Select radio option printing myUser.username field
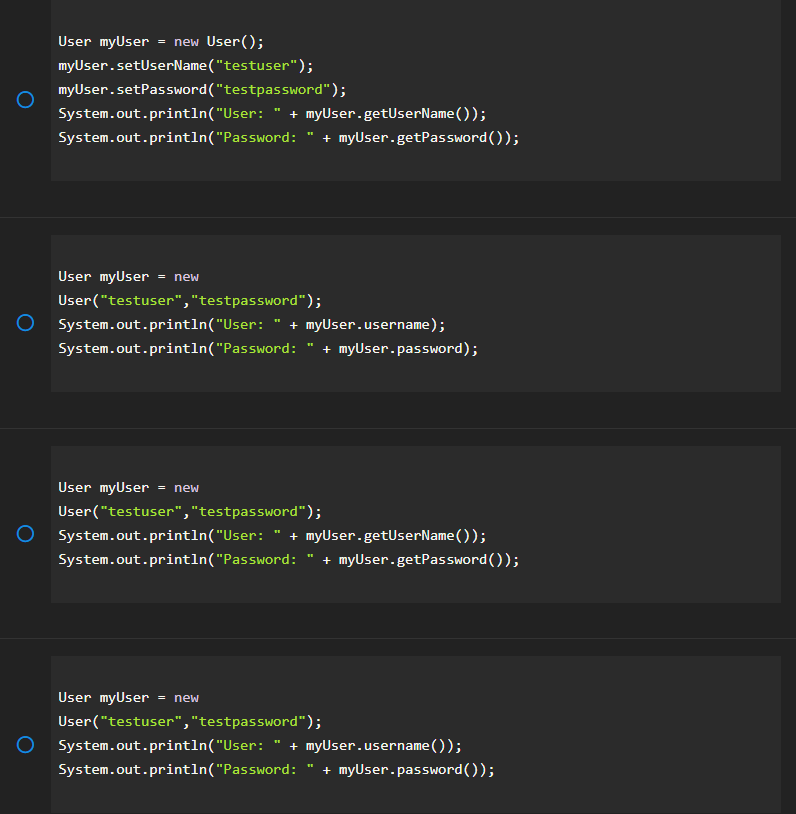The image size is (796, 814). 25,323
